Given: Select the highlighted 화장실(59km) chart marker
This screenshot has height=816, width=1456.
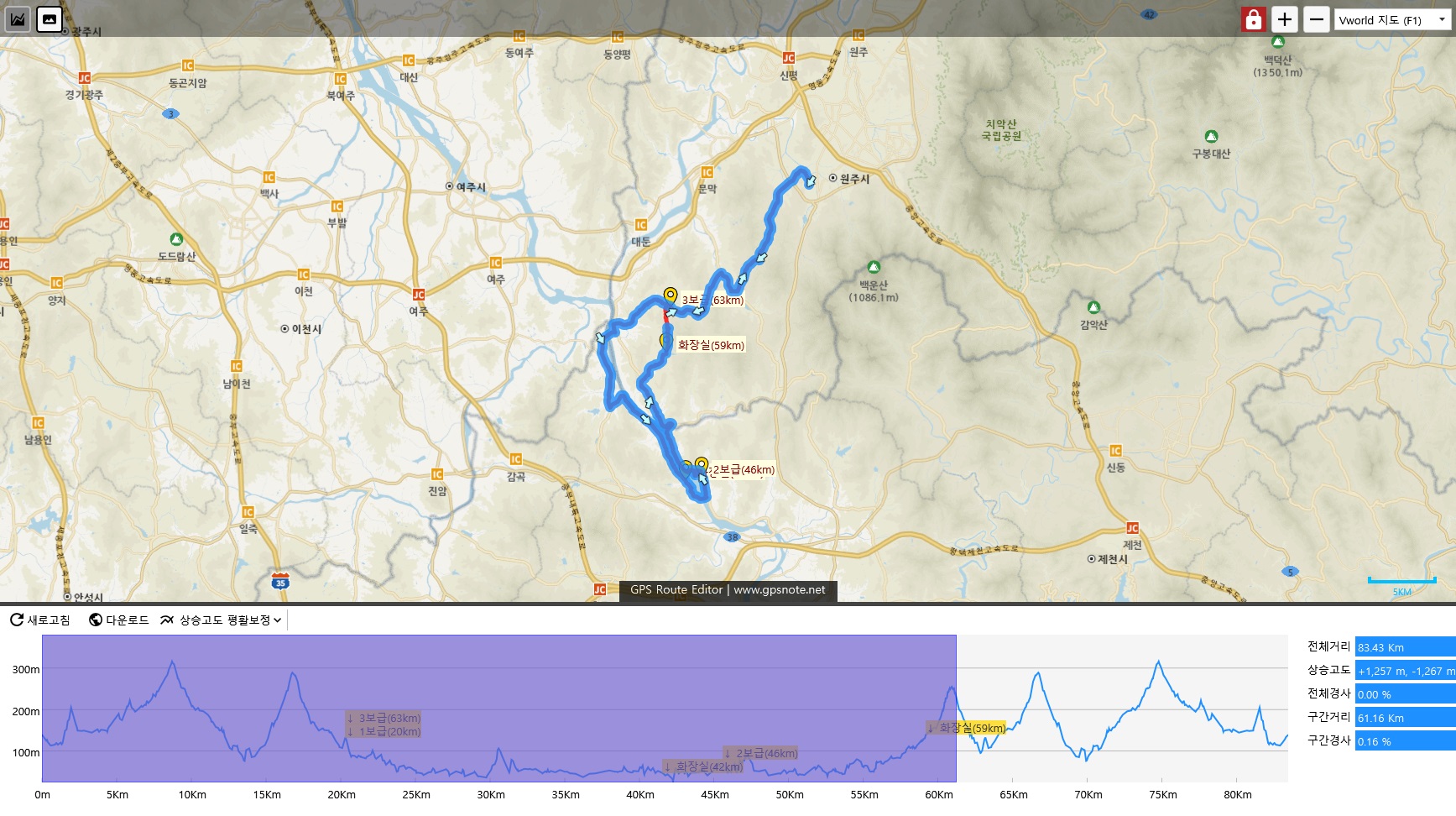Looking at the screenshot, I should coord(966,728).
